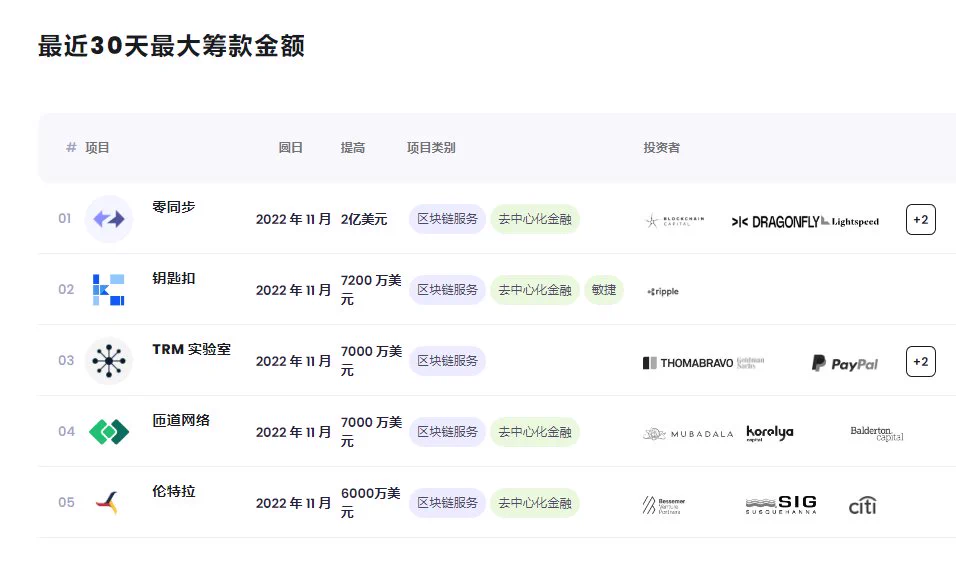The width and height of the screenshot is (956, 579).
Task: Click the green diamond 匝道网络 logo
Action: 109,432
